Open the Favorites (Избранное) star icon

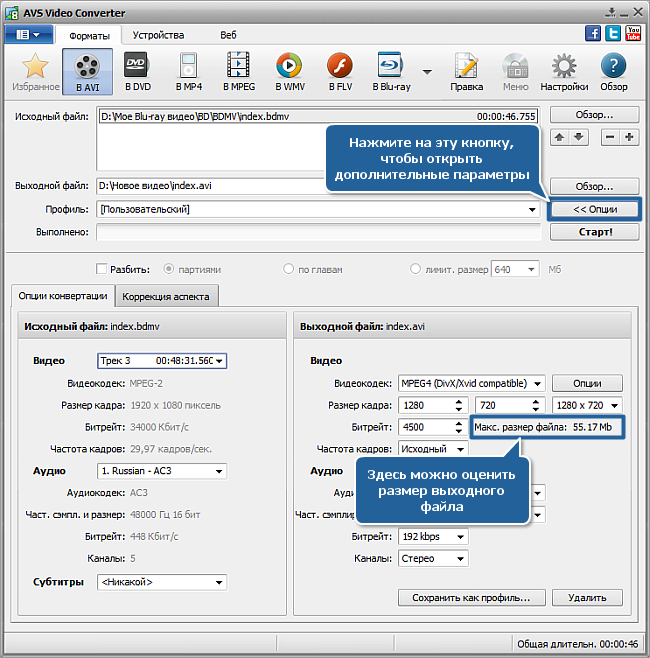35,71
